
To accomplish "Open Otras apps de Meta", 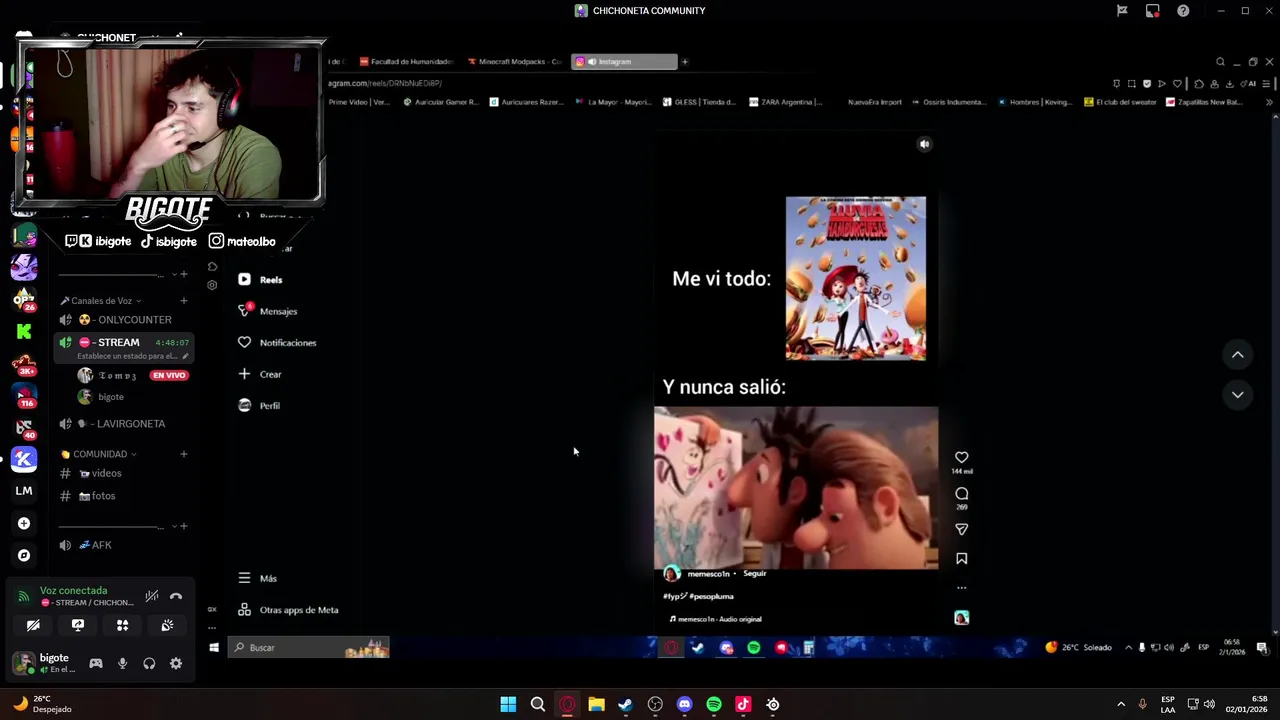I will point(288,610).
